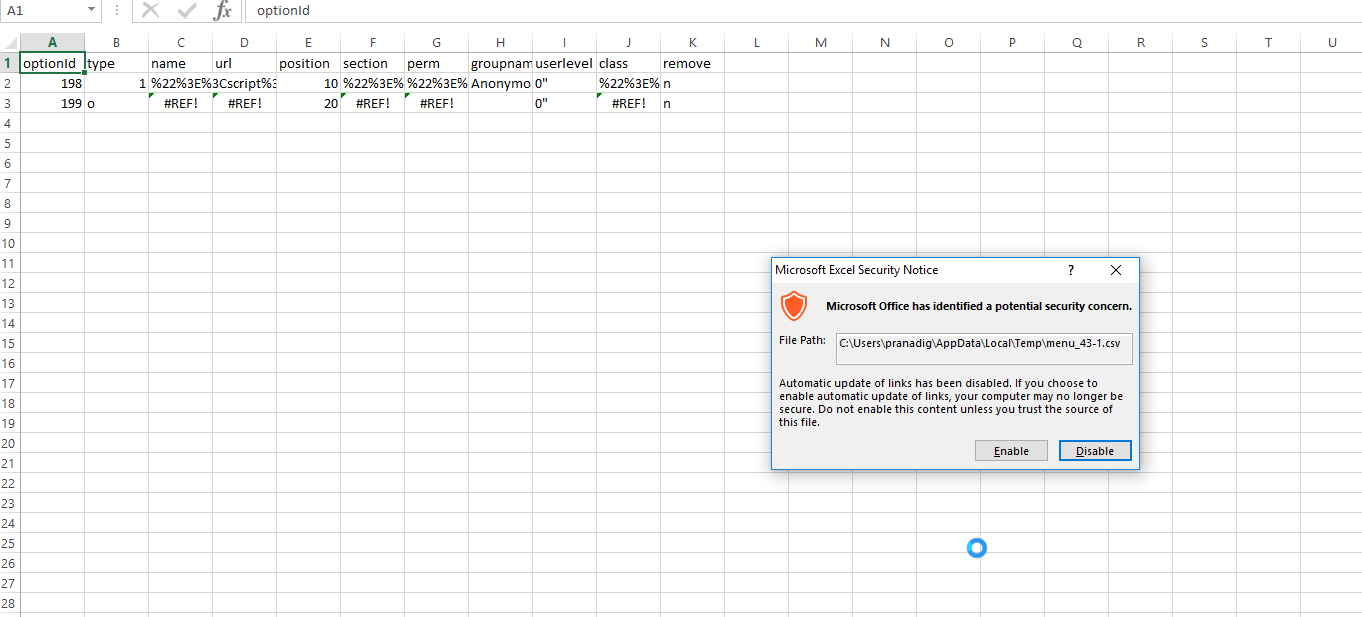Click the #REF! cell in name column

tap(180, 103)
